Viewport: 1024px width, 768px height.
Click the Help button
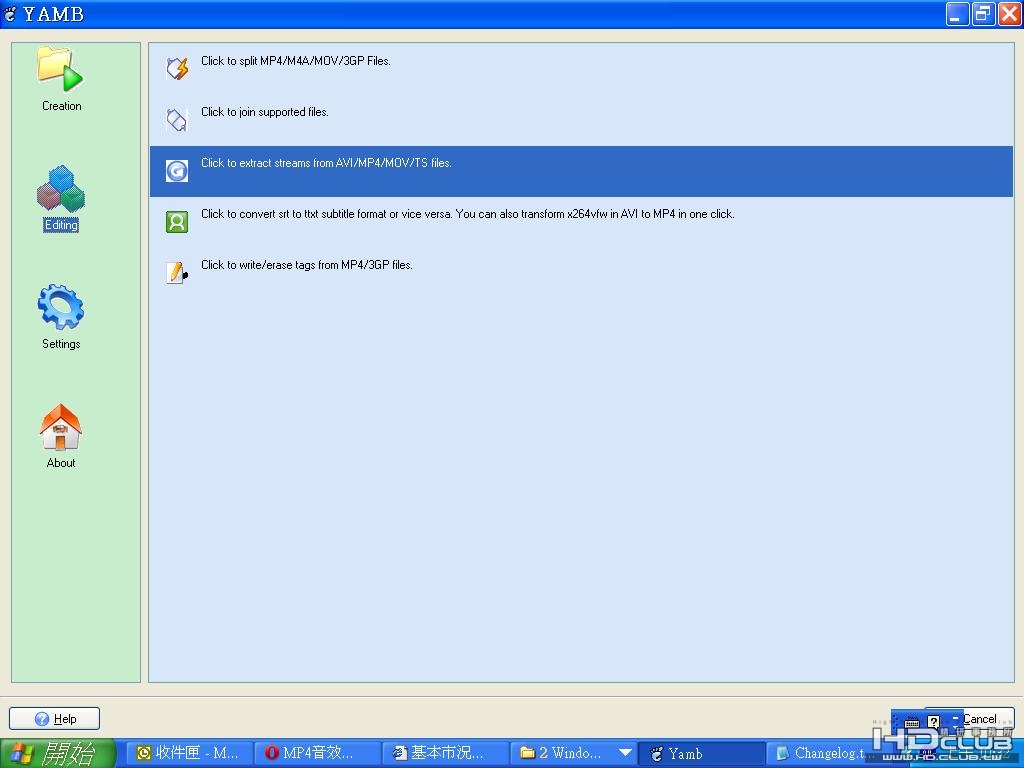click(x=54, y=718)
